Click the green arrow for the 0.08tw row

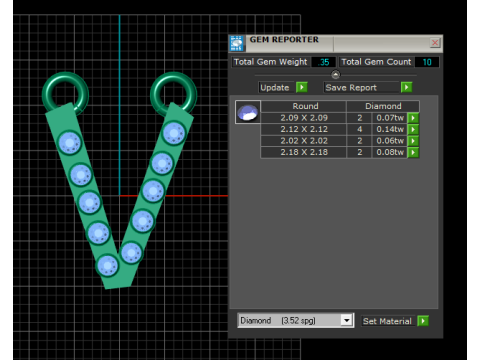point(413,152)
